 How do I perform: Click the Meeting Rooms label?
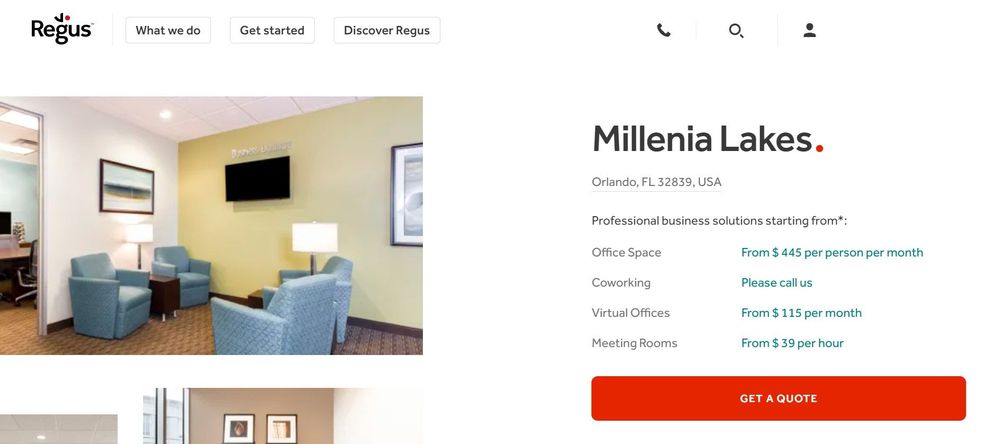pyautogui.click(x=634, y=343)
